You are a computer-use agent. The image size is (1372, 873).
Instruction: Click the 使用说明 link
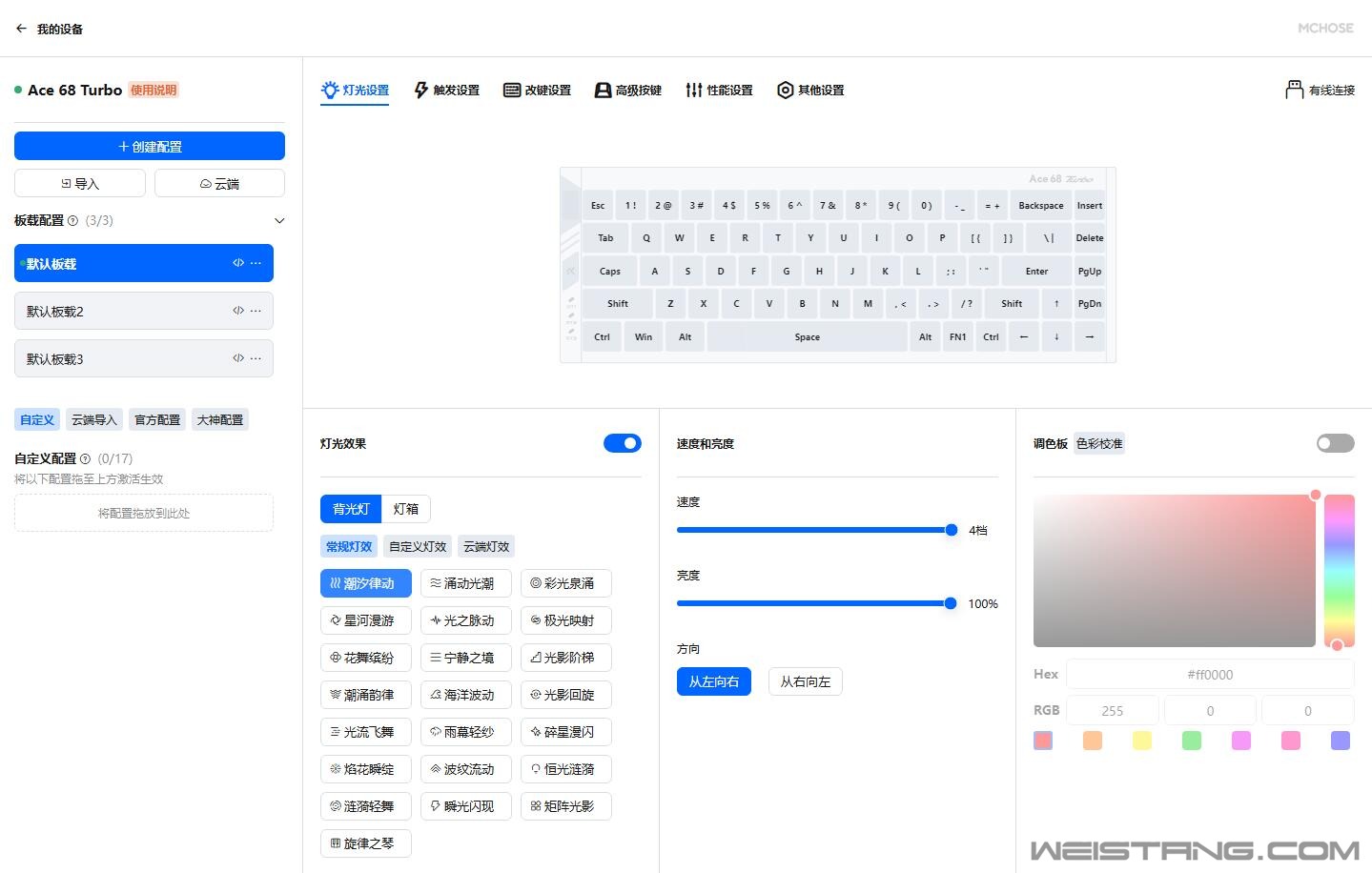(x=154, y=90)
